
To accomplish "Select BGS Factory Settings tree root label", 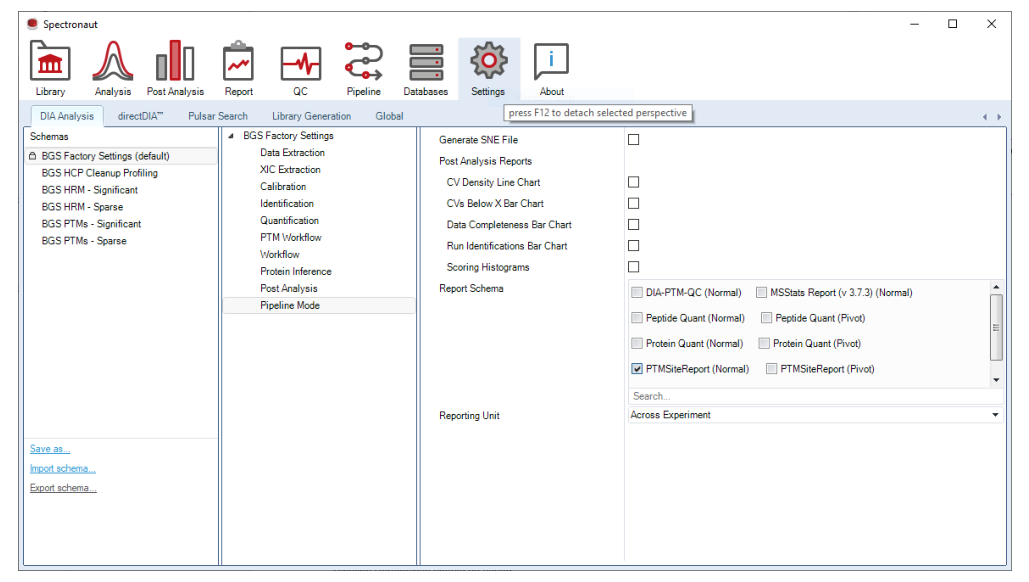I will (x=289, y=136).
